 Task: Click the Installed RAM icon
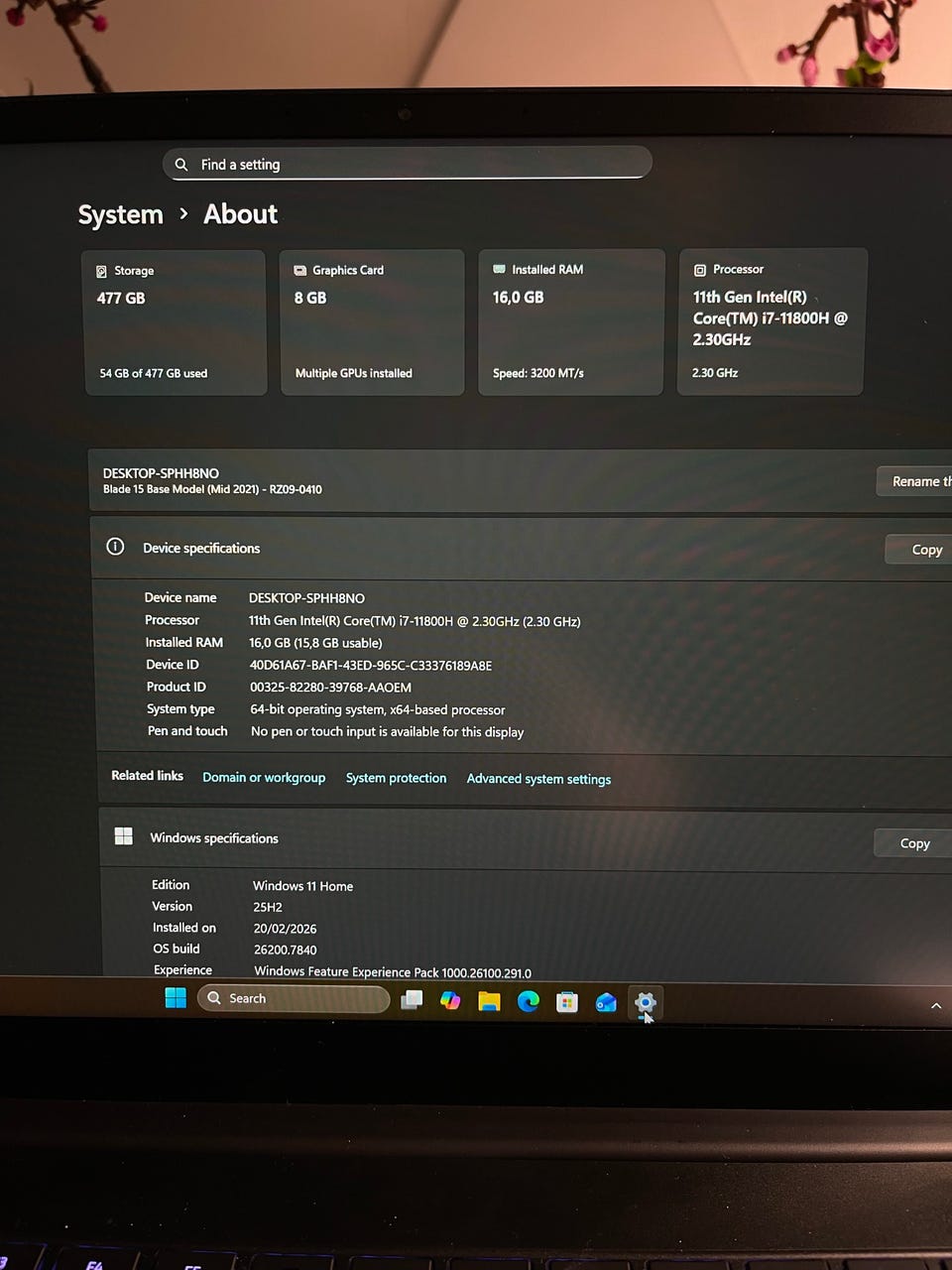(x=500, y=269)
